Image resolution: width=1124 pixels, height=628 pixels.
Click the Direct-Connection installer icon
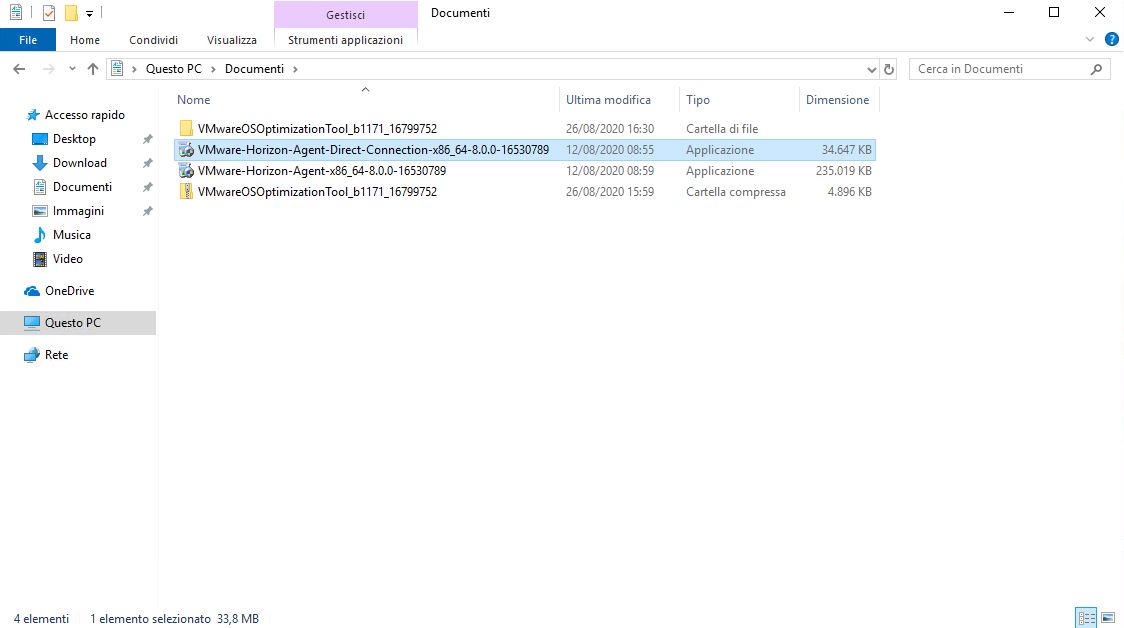pos(186,150)
